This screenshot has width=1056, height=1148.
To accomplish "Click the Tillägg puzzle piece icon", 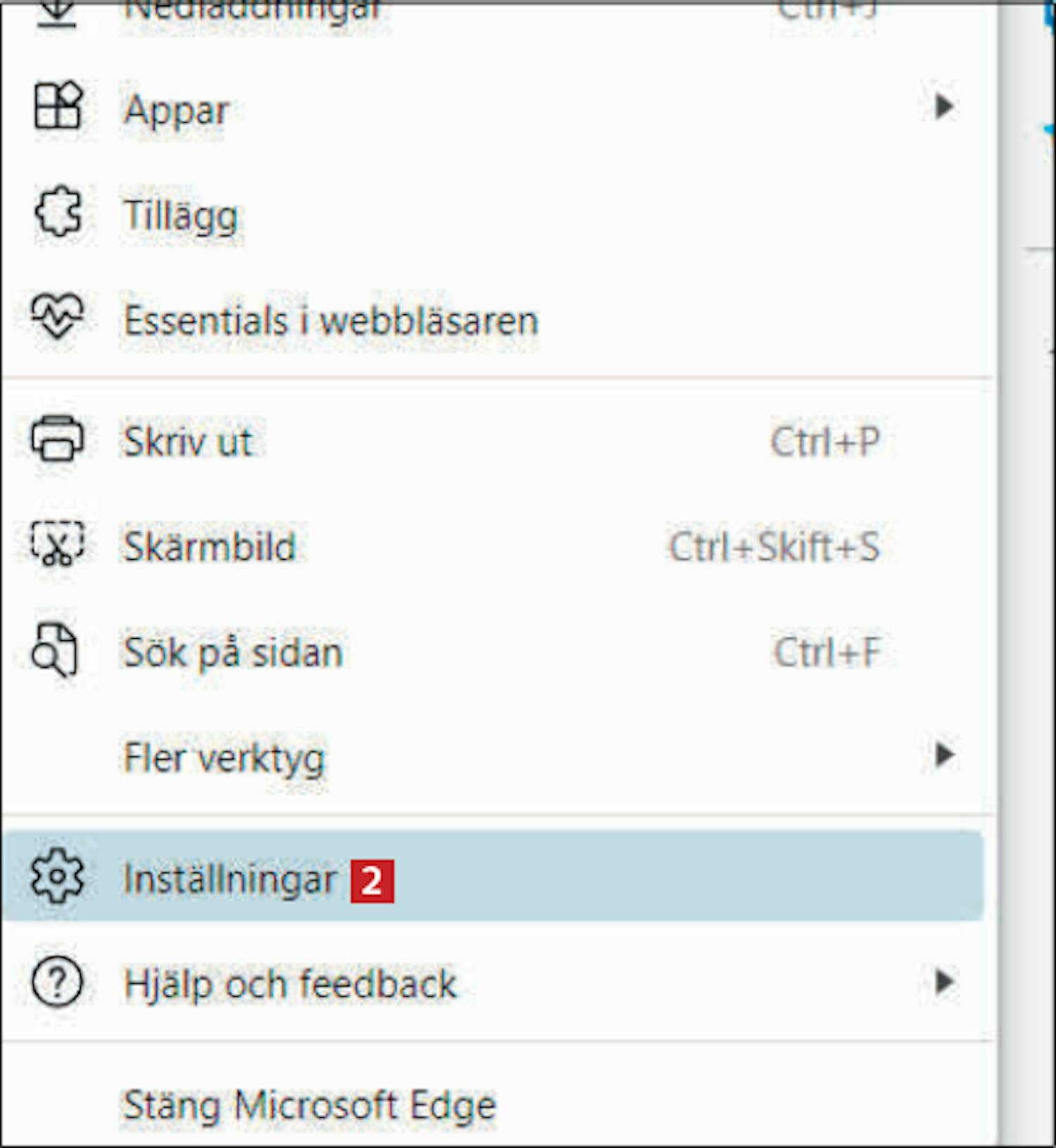I will (x=58, y=212).
